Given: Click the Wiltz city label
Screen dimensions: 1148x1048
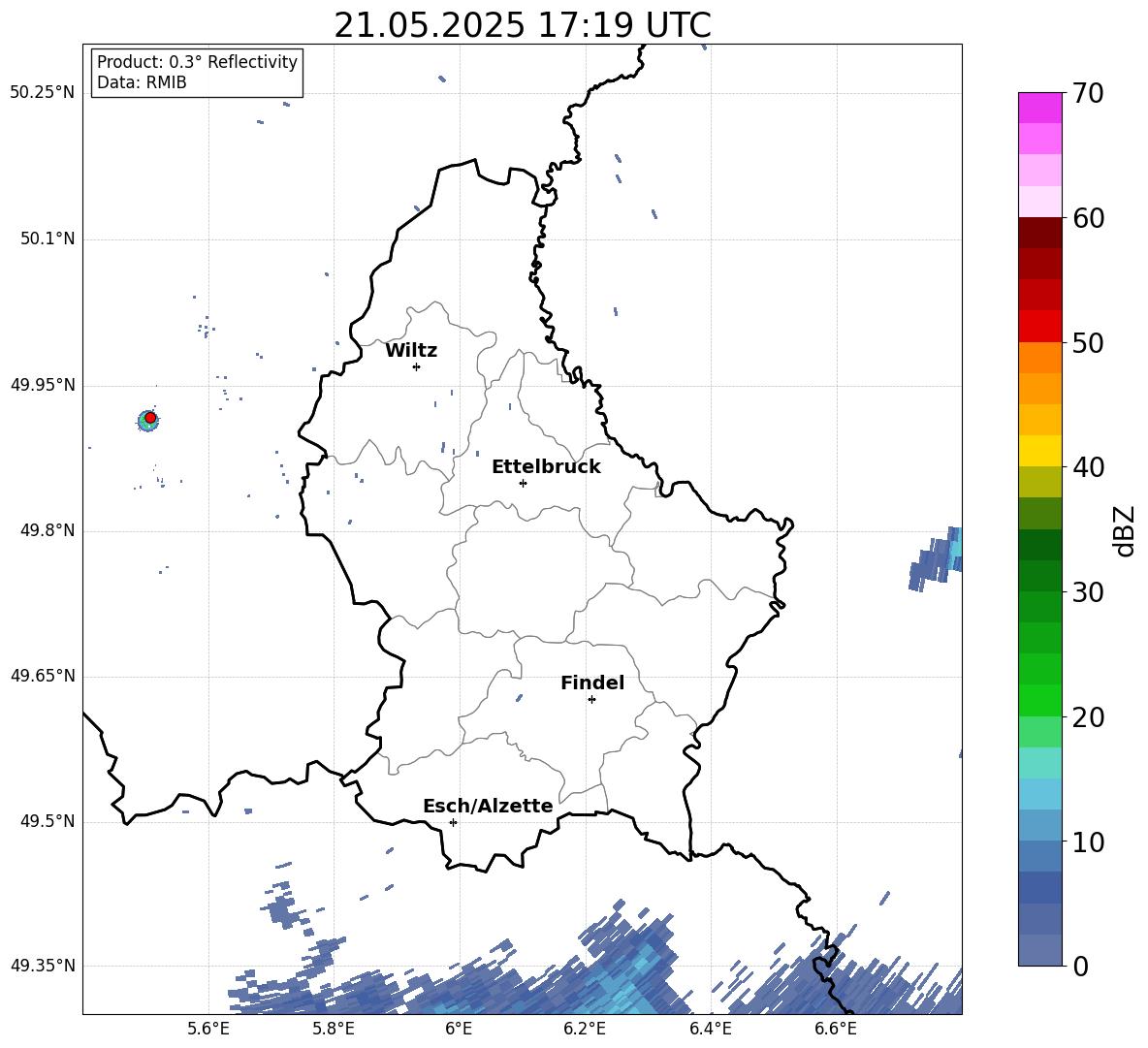Looking at the screenshot, I should [x=411, y=351].
